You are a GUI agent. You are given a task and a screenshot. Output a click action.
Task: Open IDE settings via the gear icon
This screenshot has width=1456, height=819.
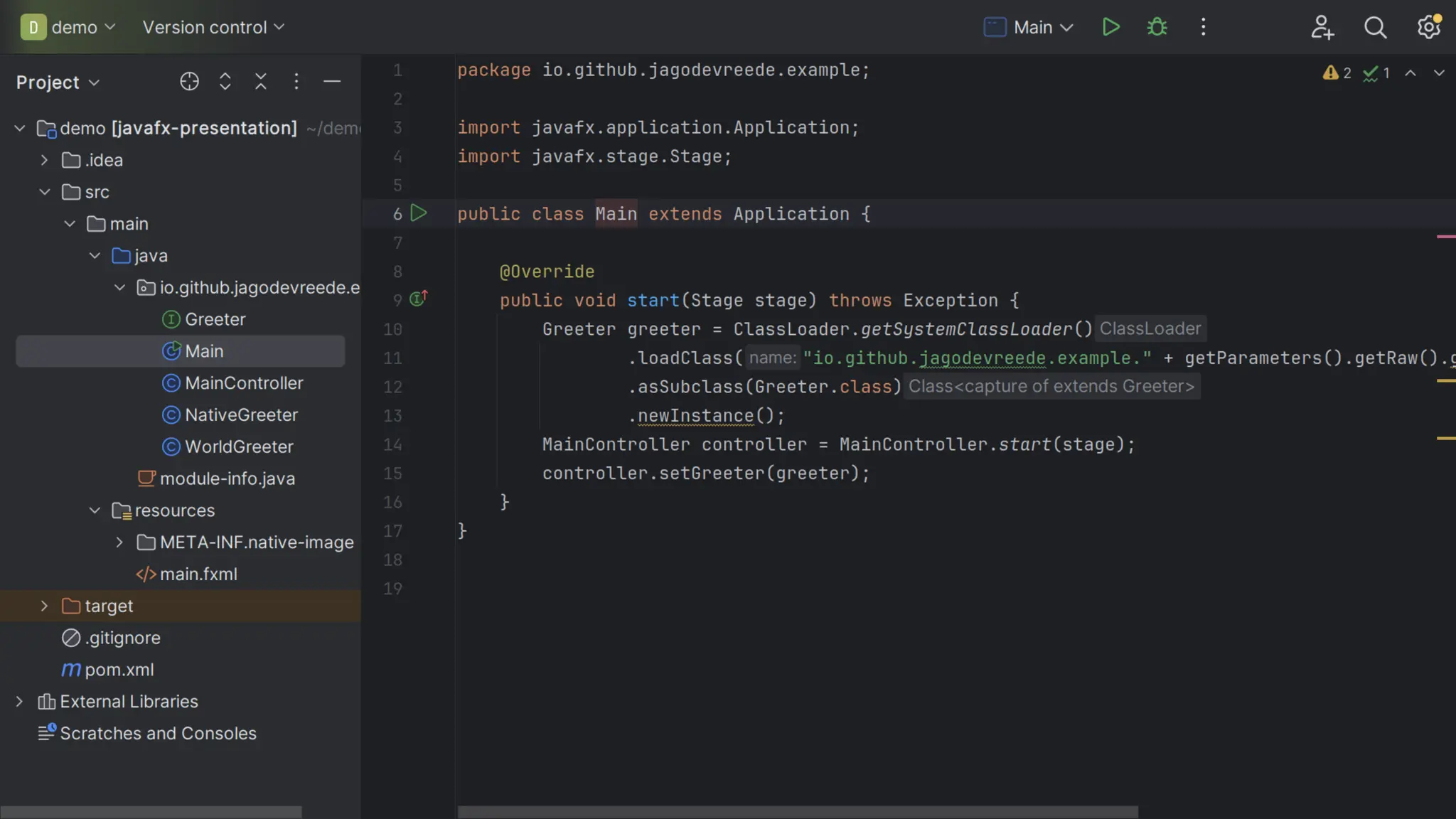click(x=1428, y=27)
